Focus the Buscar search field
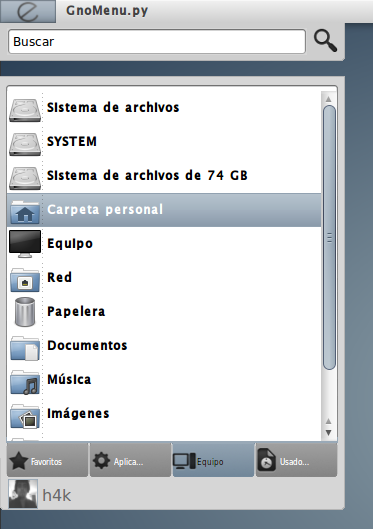Screen dimensions: 373x529 [x=157, y=41]
